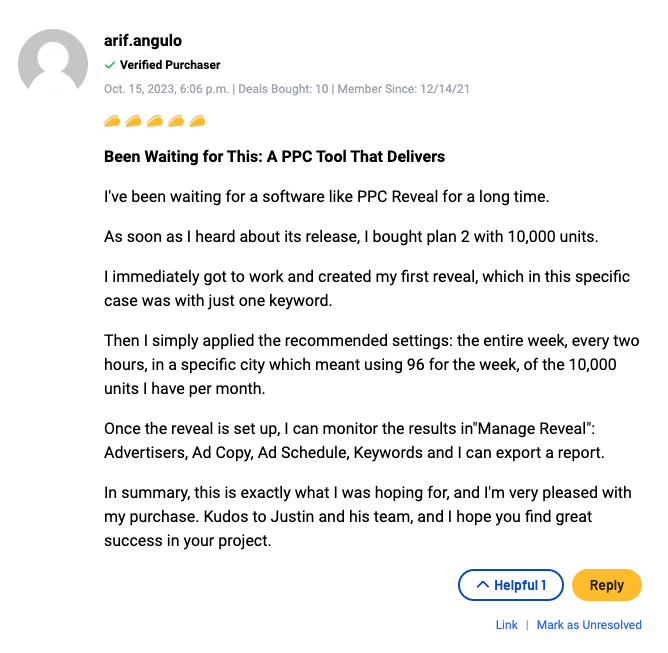The image size is (668, 653).
Task: Click the Verified Purchaser label
Action: coord(170,65)
